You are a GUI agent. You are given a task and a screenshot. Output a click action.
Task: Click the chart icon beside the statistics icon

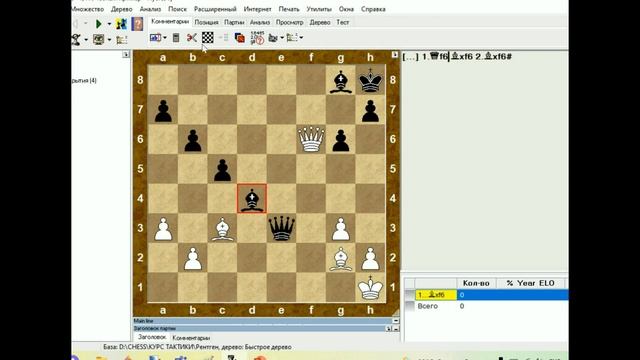pyautogui.click(x=273, y=38)
